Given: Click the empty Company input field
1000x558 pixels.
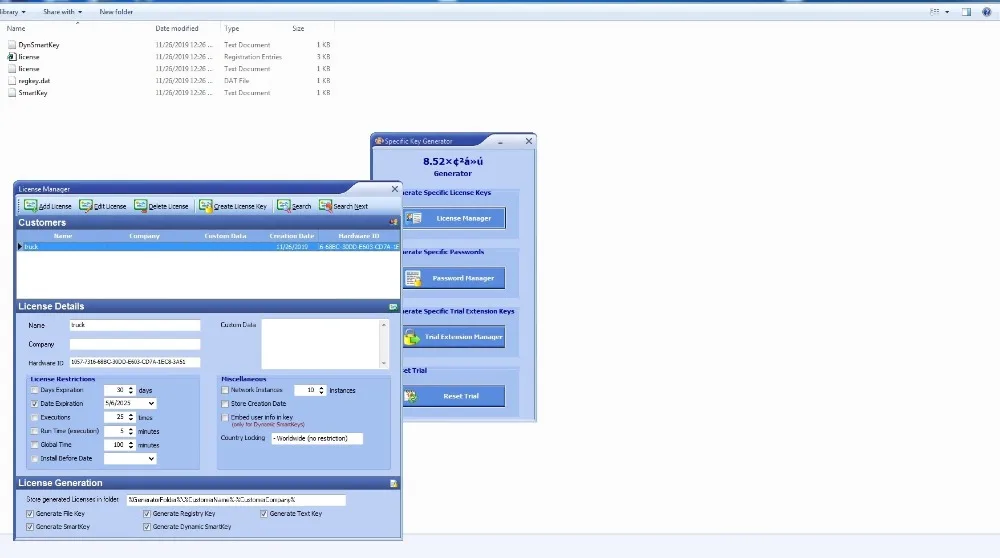Looking at the screenshot, I should pos(135,344).
